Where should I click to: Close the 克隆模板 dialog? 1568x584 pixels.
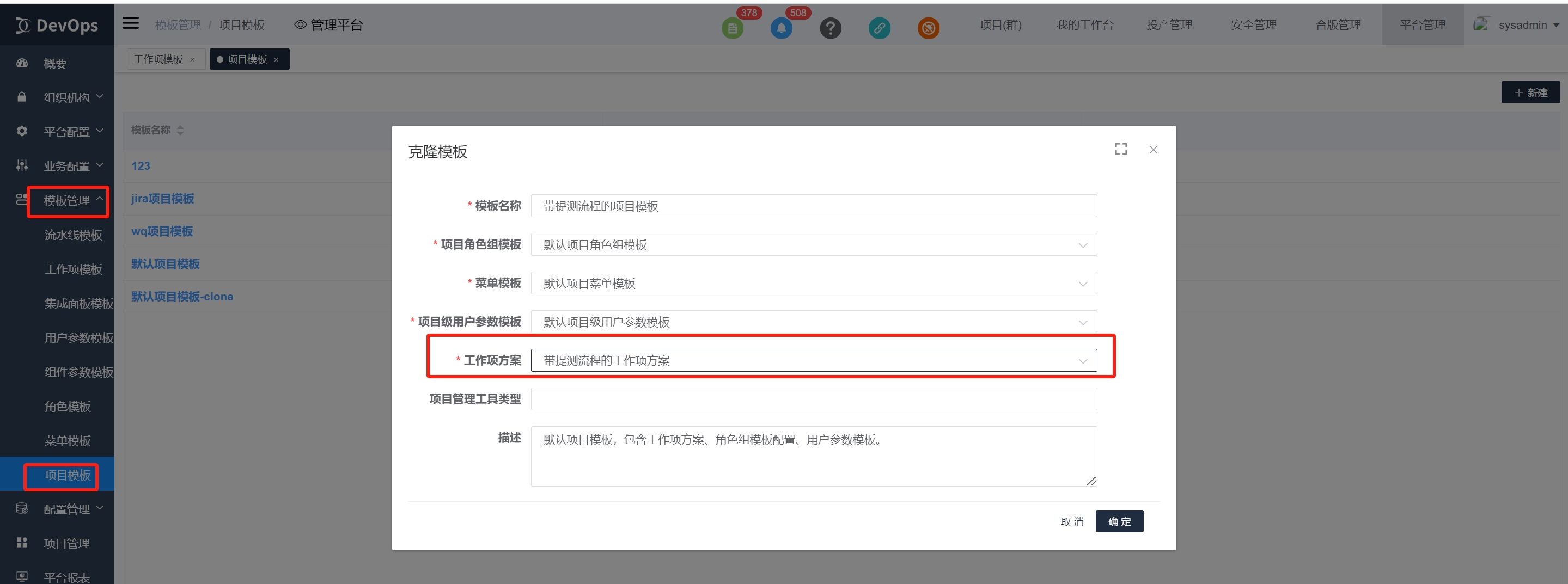1153,150
